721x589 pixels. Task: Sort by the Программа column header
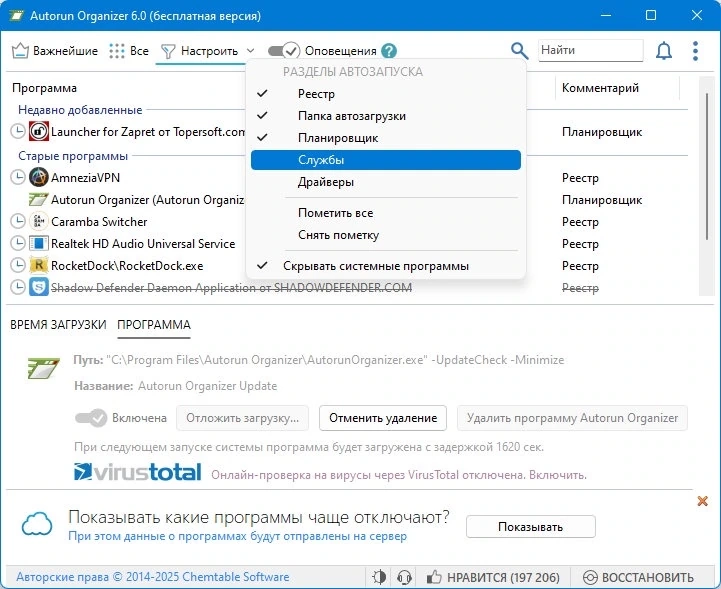click(44, 88)
